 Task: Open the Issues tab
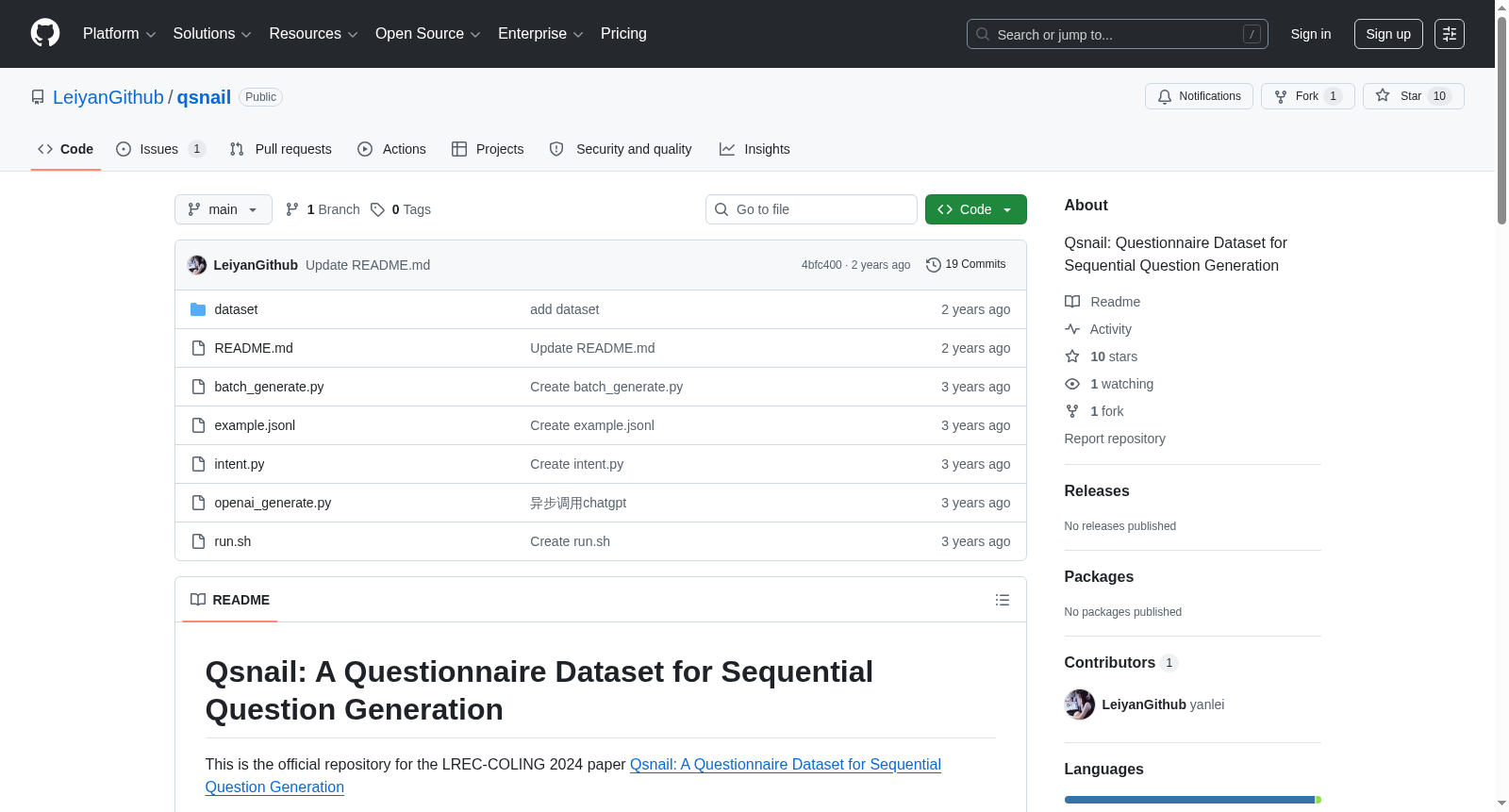tap(160, 149)
